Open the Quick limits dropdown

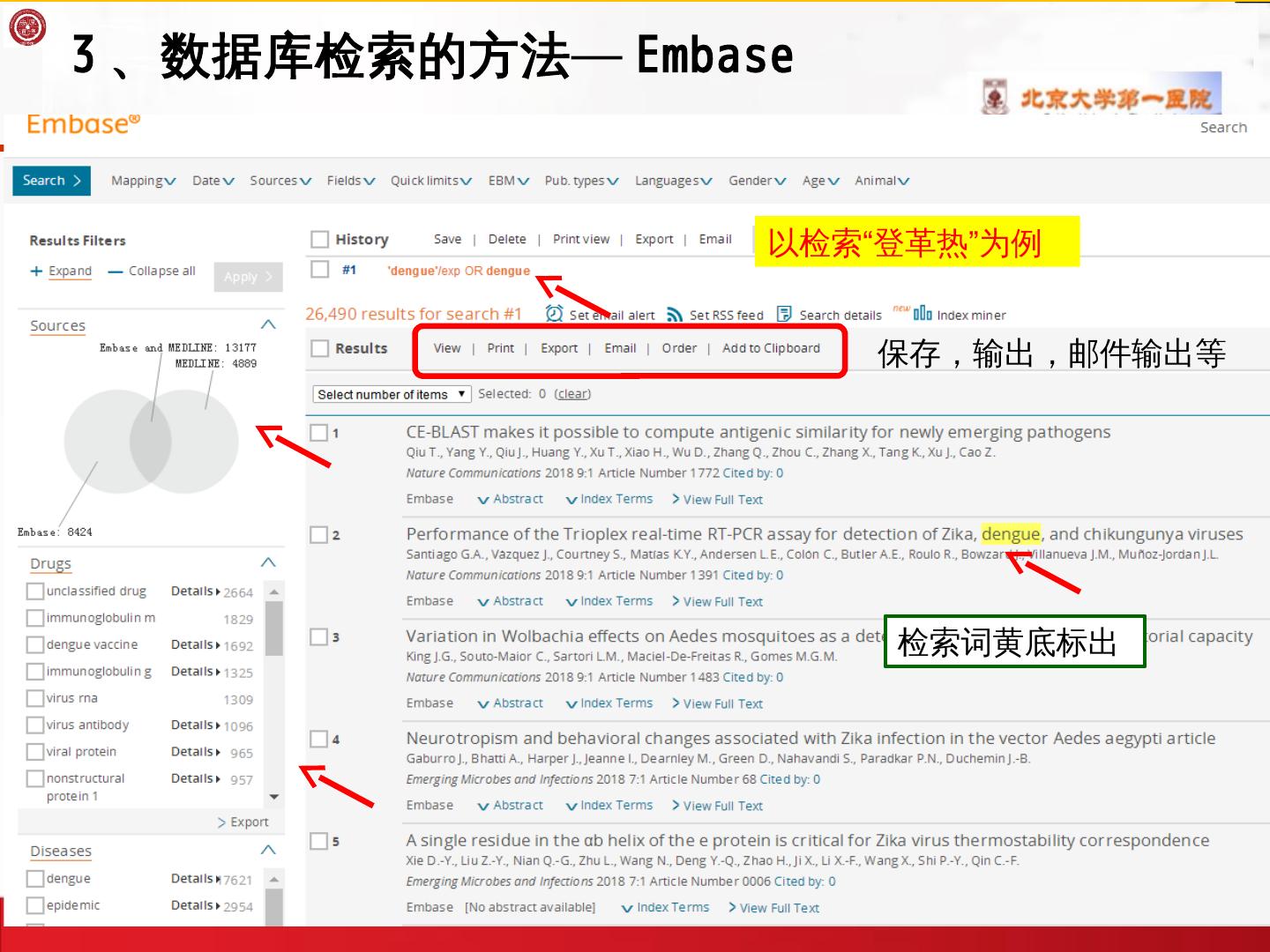[431, 181]
